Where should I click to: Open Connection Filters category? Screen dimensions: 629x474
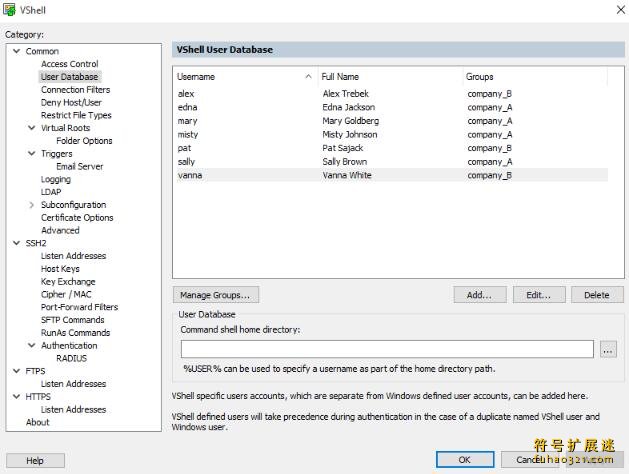[75, 89]
